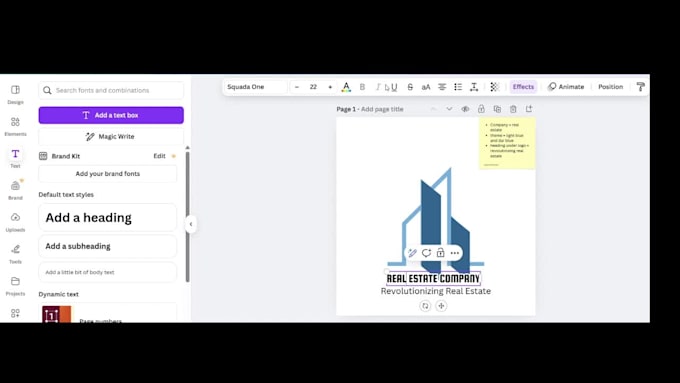
Task: Click Add page title field
Action: tap(382, 109)
